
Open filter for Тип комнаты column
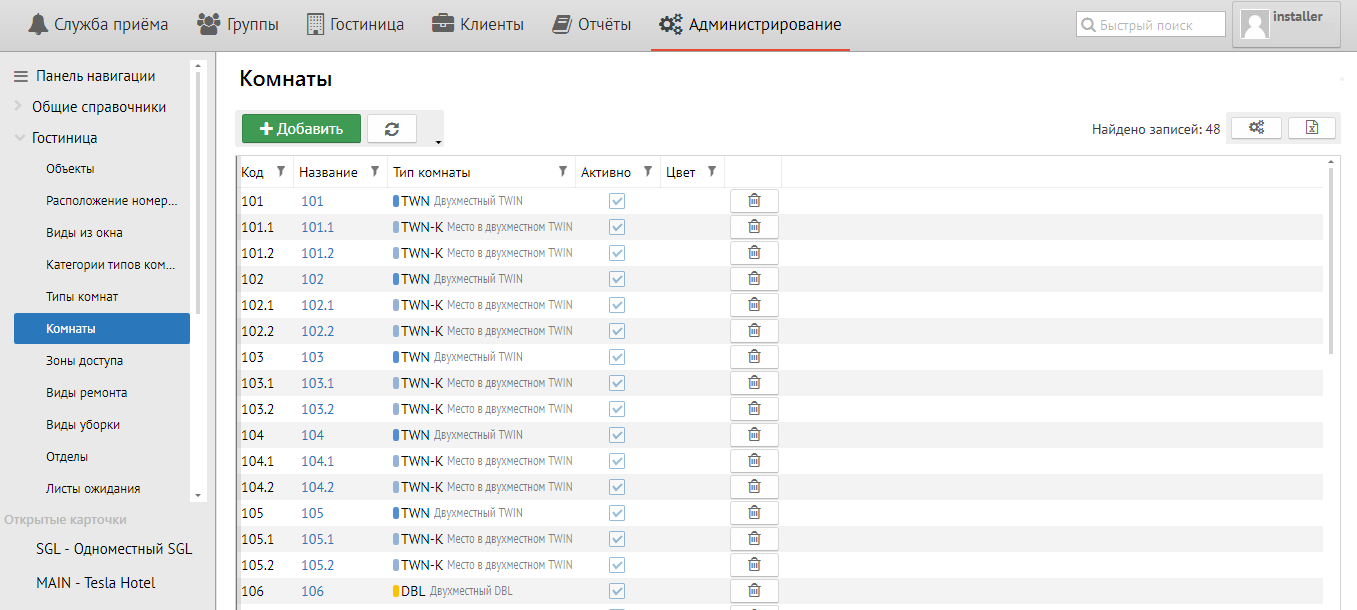point(563,171)
